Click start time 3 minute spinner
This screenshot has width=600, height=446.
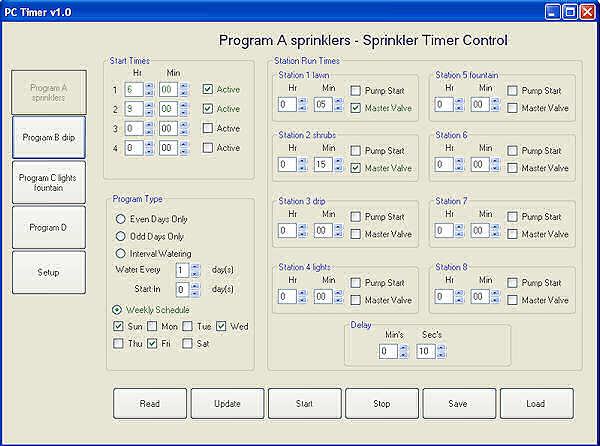pyautogui.click(x=184, y=128)
